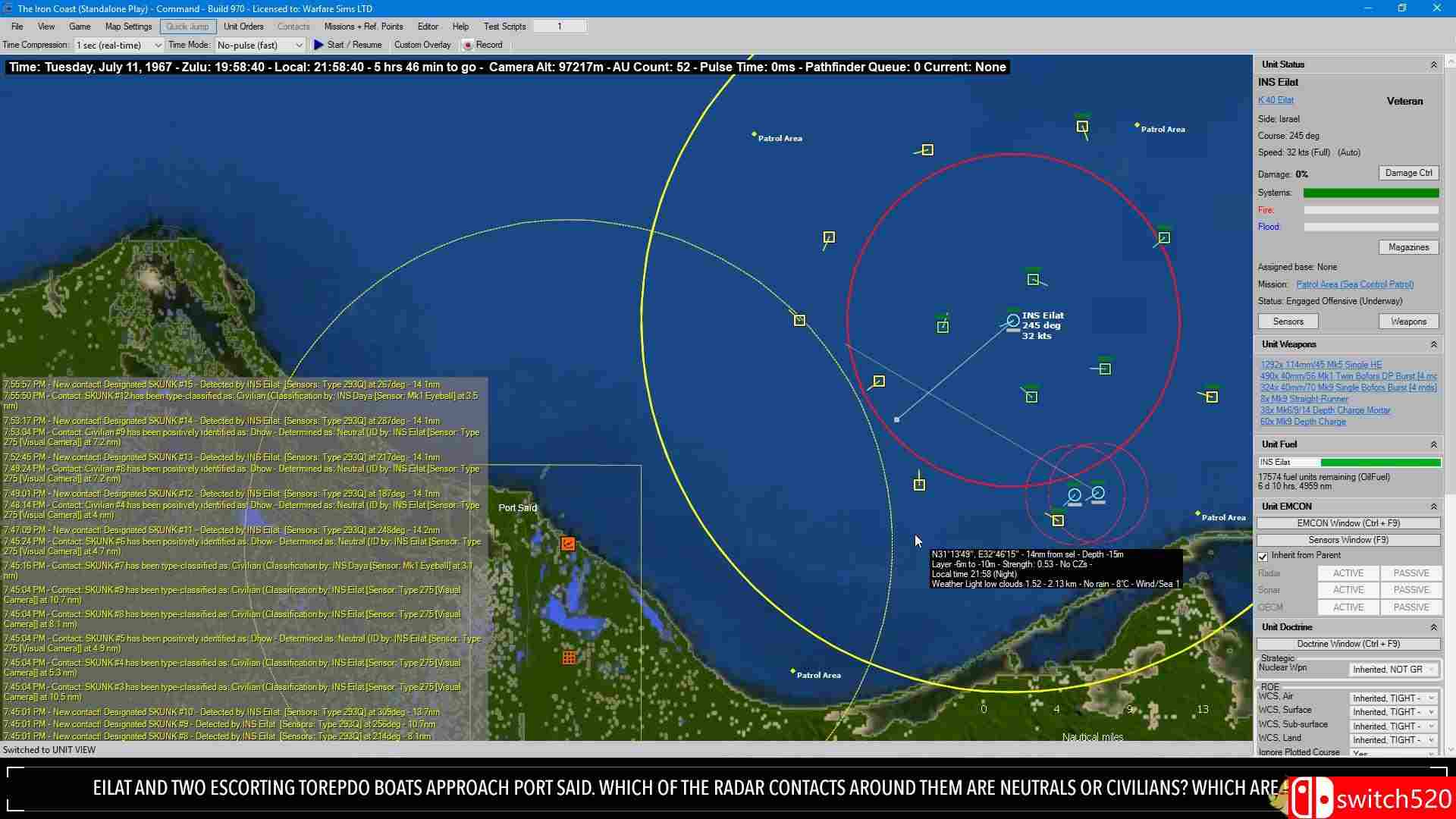Click the Start / Resume play icon
The width and height of the screenshot is (1456, 819).
[x=318, y=45]
